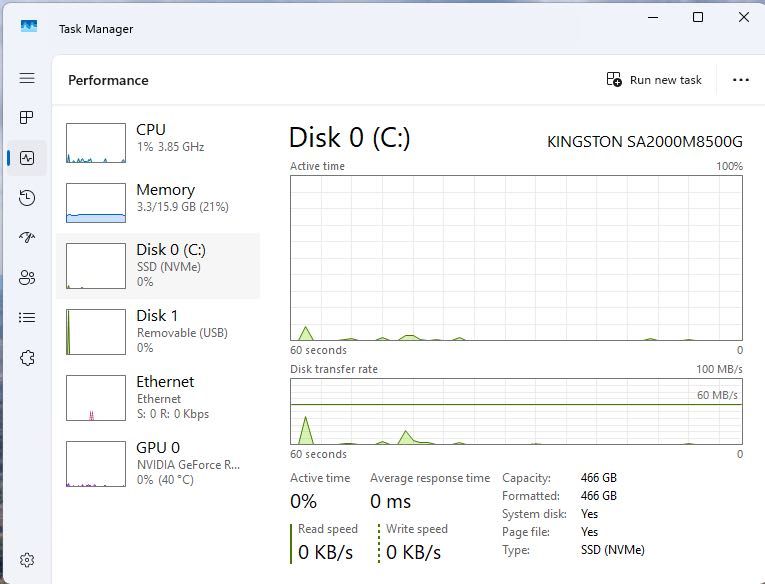Click the 100 MB/s scale label

(x=719, y=369)
